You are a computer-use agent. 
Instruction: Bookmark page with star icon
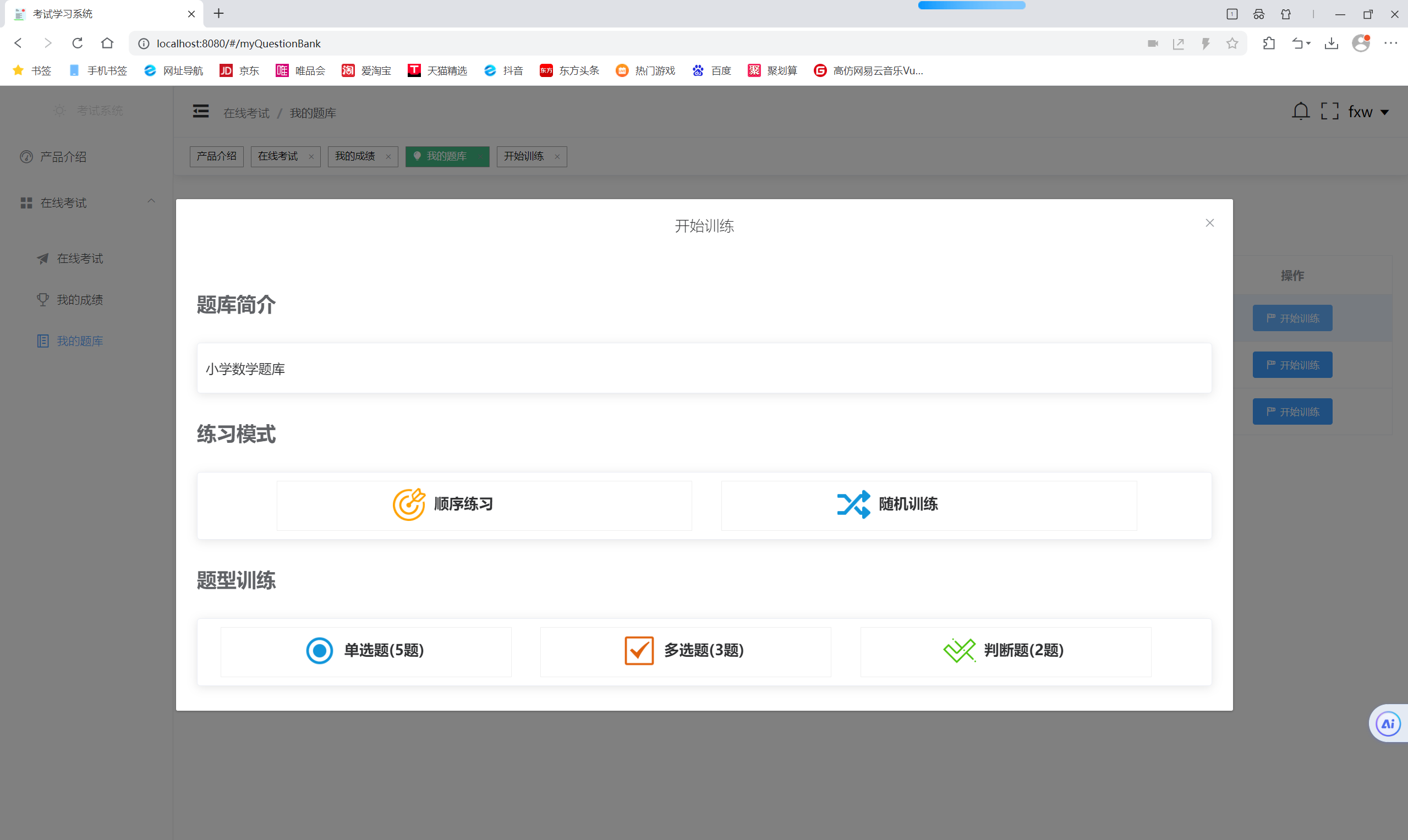[x=1232, y=43]
